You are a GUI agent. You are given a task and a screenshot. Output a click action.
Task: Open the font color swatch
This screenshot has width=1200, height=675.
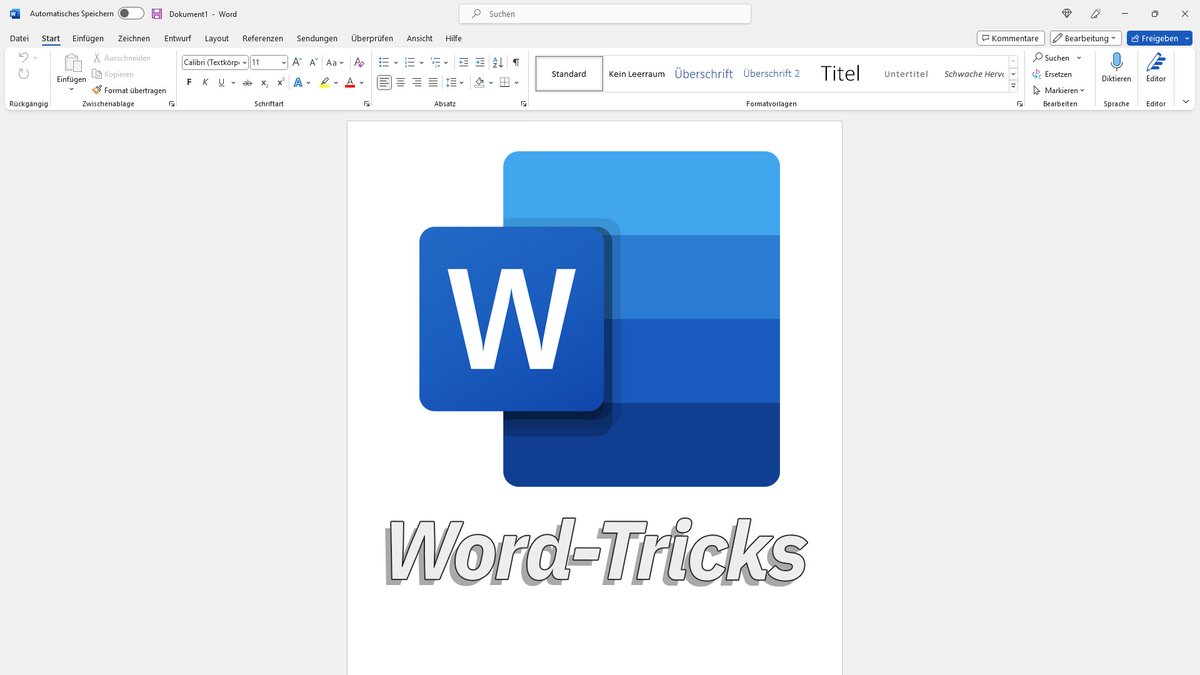[x=350, y=83]
